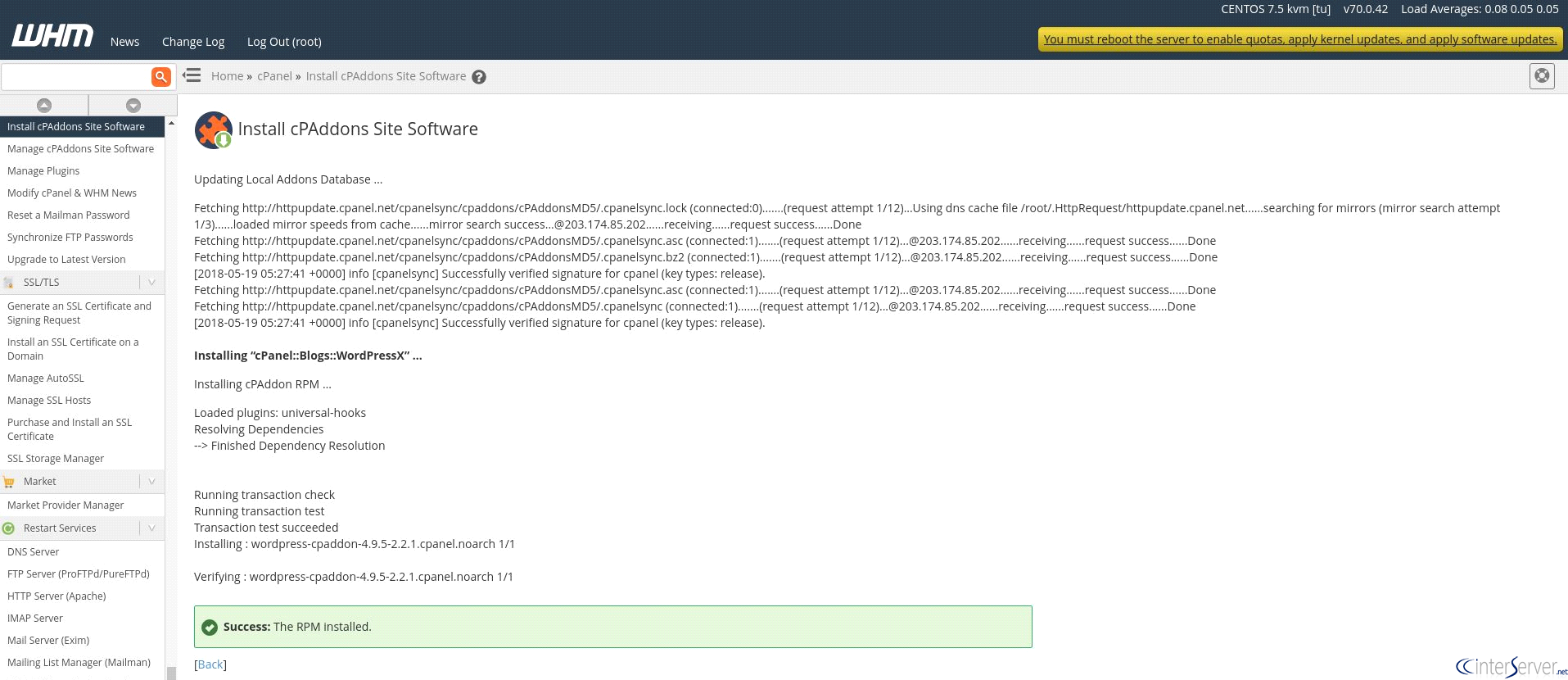
Task: Open SSL Storage Manager
Action: tap(56, 459)
